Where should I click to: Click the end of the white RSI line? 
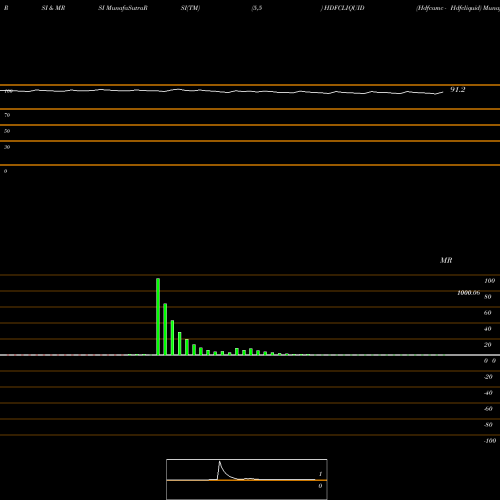coord(443,92)
